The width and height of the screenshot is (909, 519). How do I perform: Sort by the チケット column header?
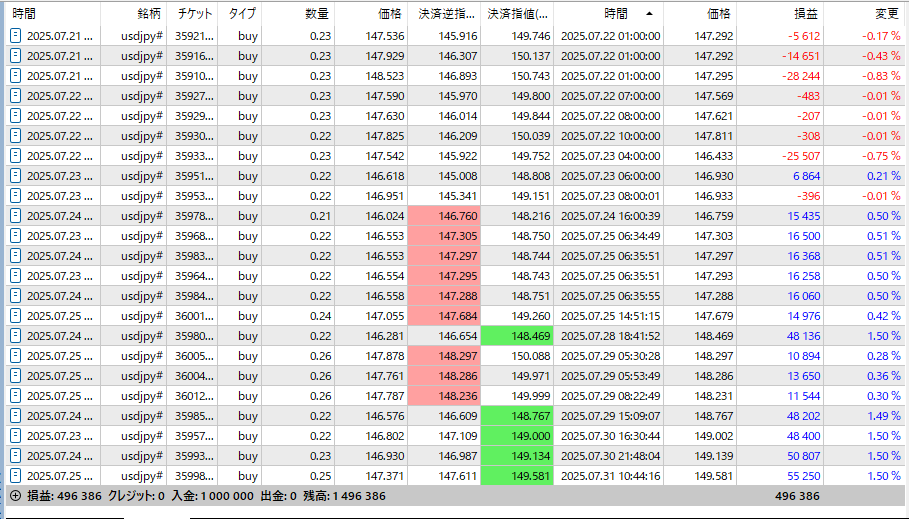[194, 14]
